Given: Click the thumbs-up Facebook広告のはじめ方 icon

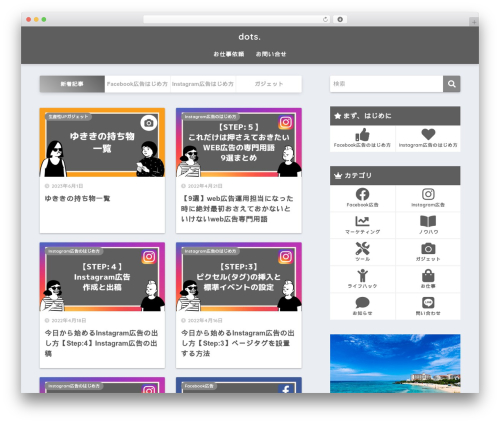Looking at the screenshot, I should (x=362, y=135).
